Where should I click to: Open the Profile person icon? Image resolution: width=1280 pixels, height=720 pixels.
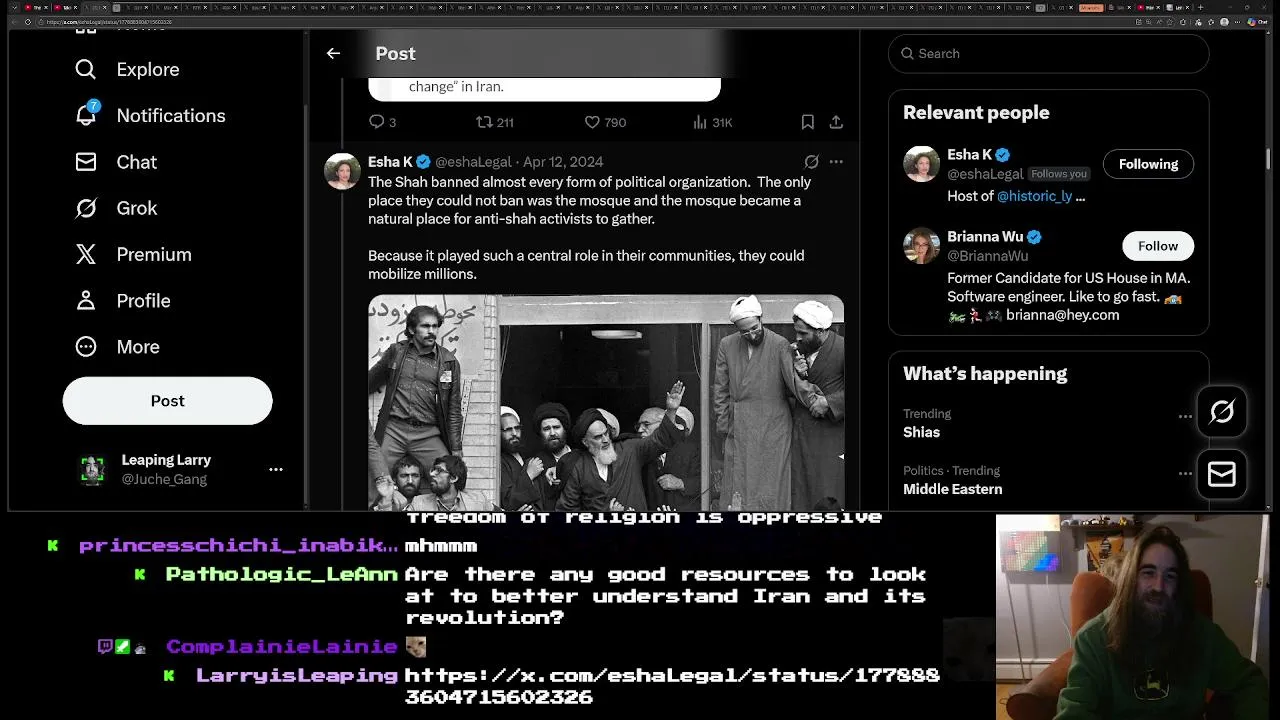[86, 300]
